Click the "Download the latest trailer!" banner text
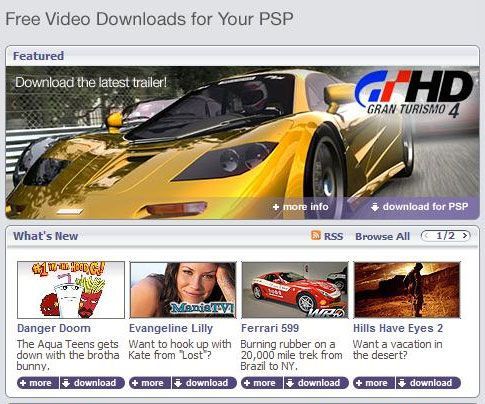The height and width of the screenshot is (404, 485). tap(91, 82)
